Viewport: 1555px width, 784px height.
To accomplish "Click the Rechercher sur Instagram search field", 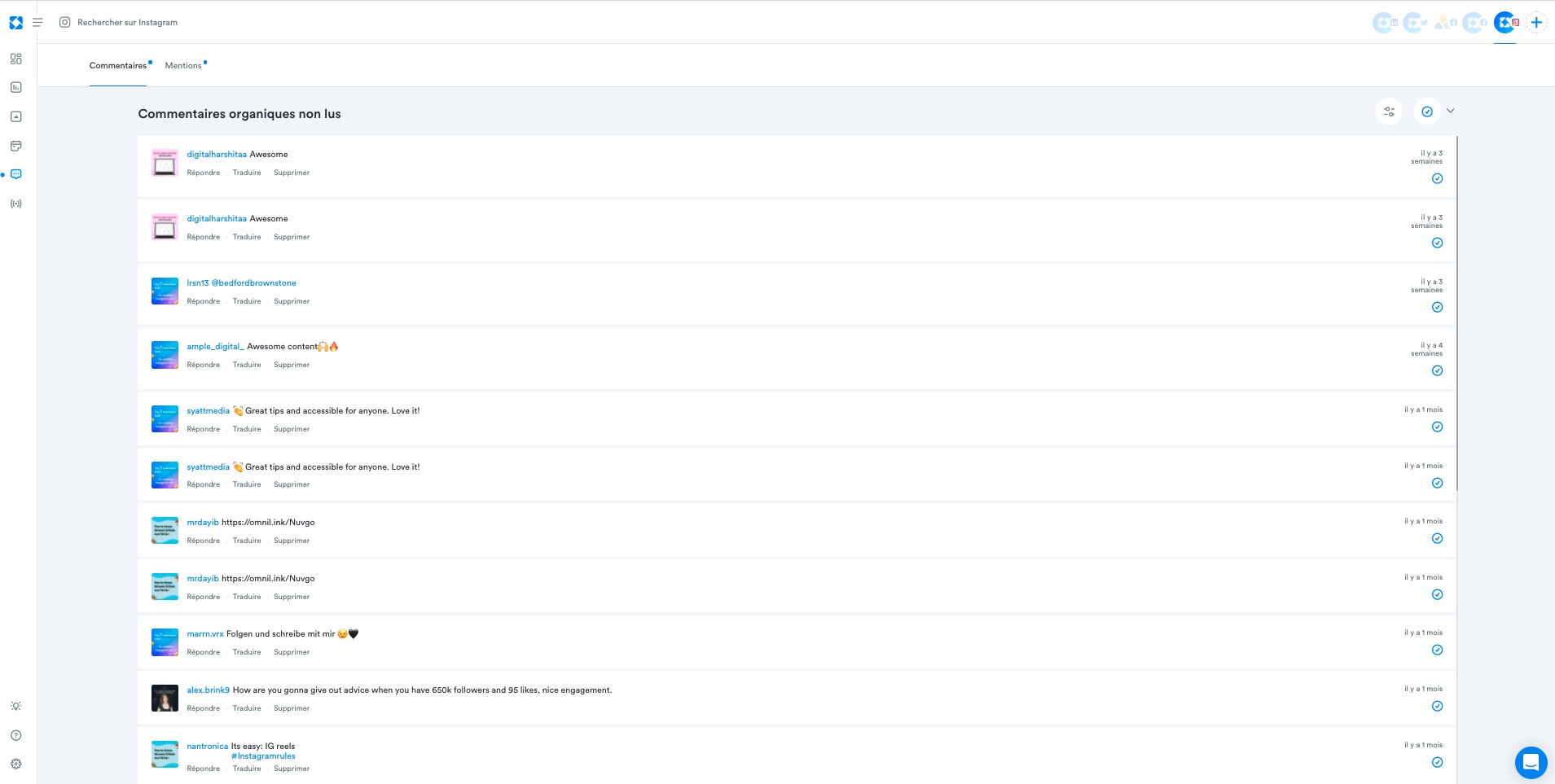I will point(127,22).
